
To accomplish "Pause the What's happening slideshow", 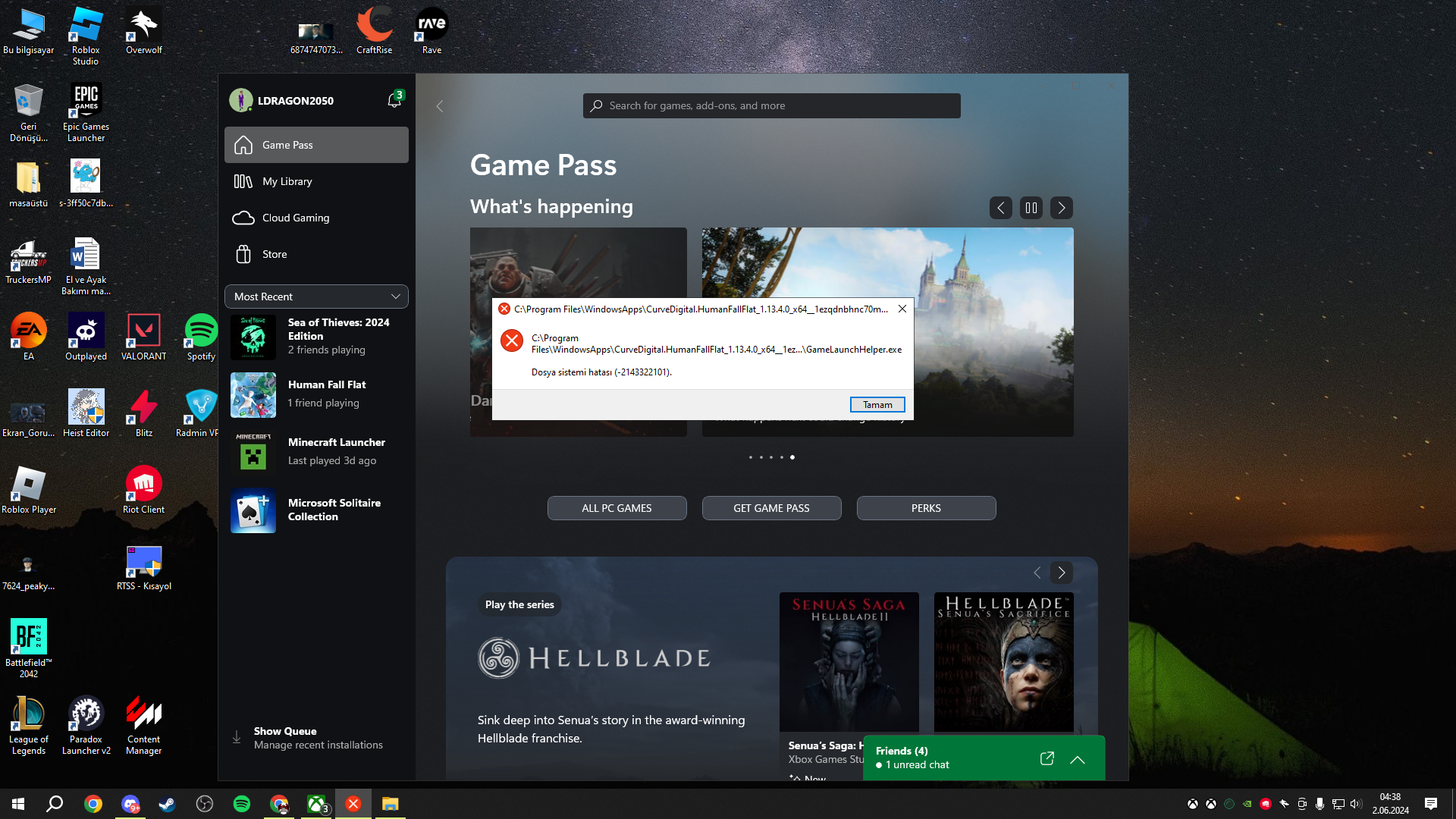I will click(x=1031, y=207).
